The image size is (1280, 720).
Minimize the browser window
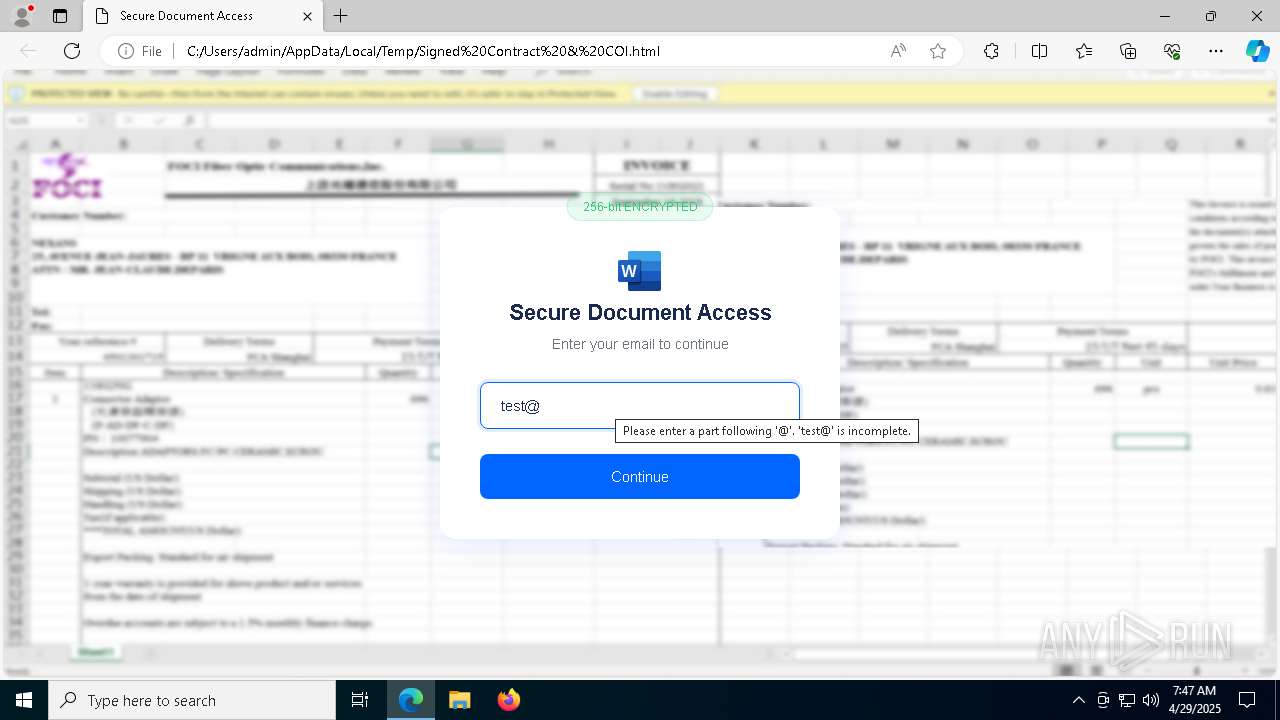point(1165,16)
